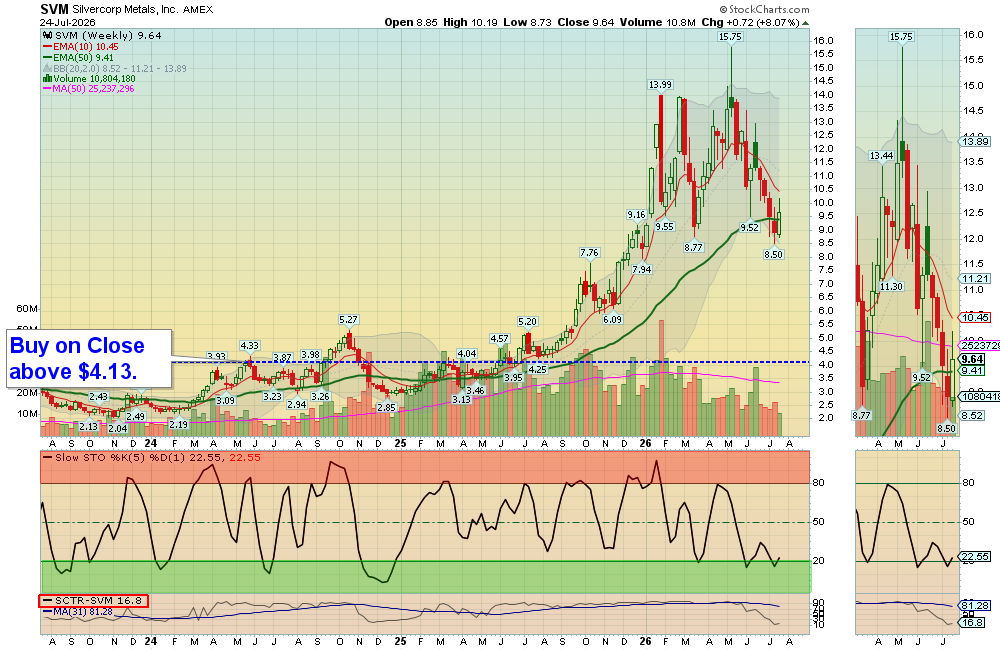Click the 4.25 trough label
This screenshot has width=1000, height=650.
(x=537, y=369)
